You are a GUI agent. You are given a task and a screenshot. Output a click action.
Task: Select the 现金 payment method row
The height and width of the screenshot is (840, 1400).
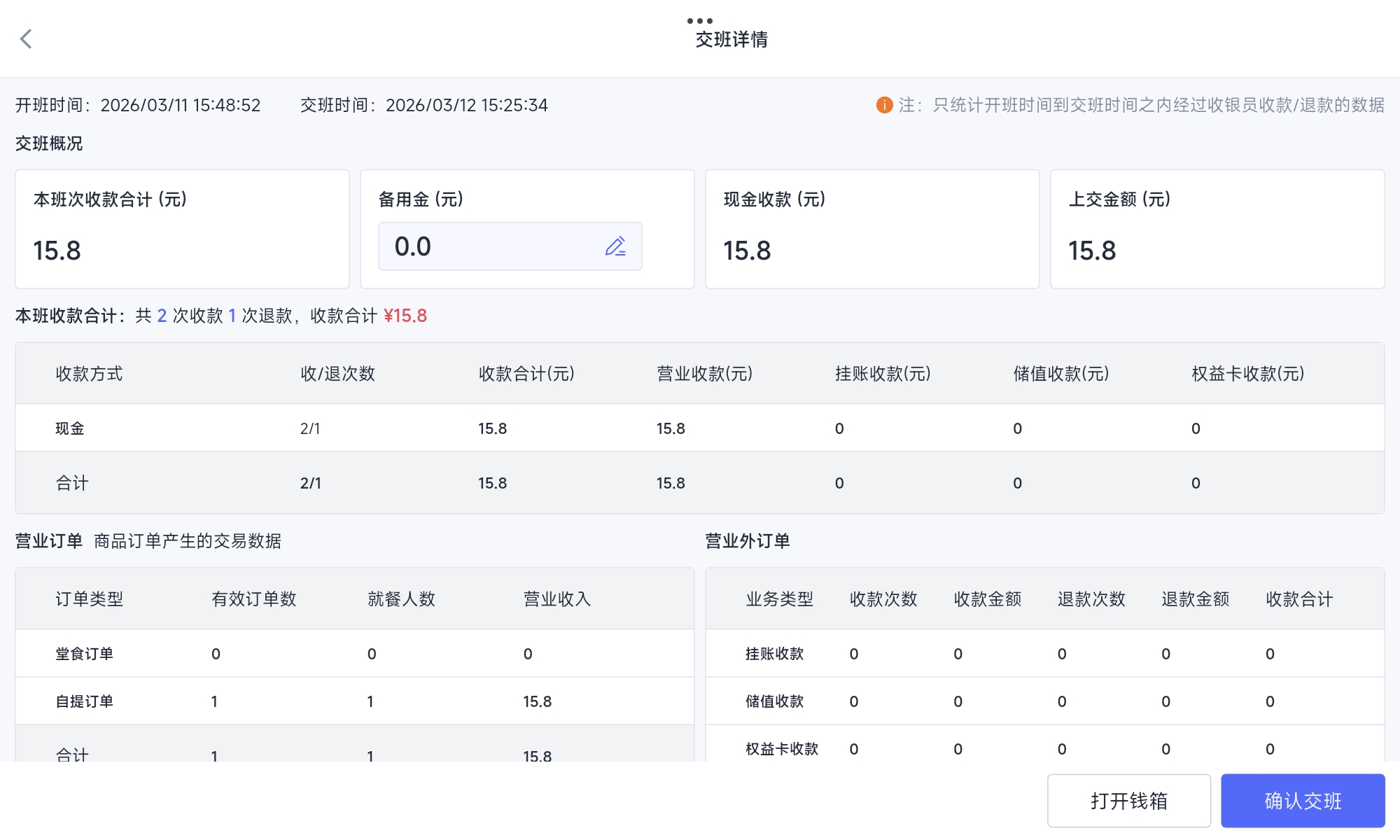point(70,428)
